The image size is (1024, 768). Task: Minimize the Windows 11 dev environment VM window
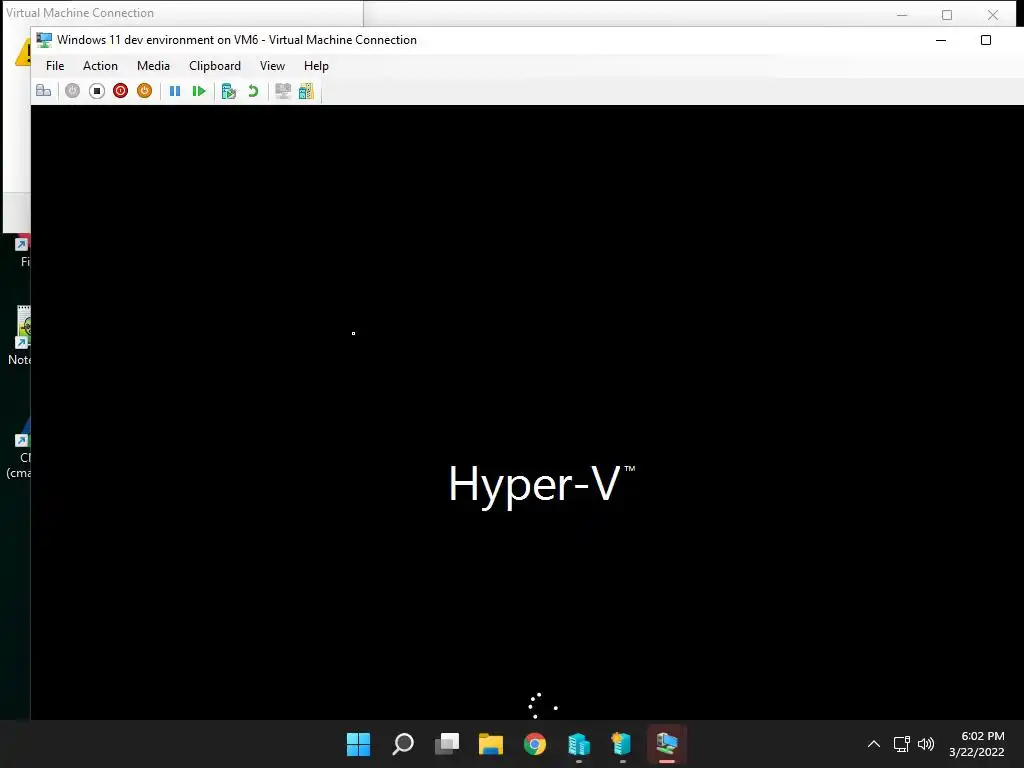pos(941,40)
